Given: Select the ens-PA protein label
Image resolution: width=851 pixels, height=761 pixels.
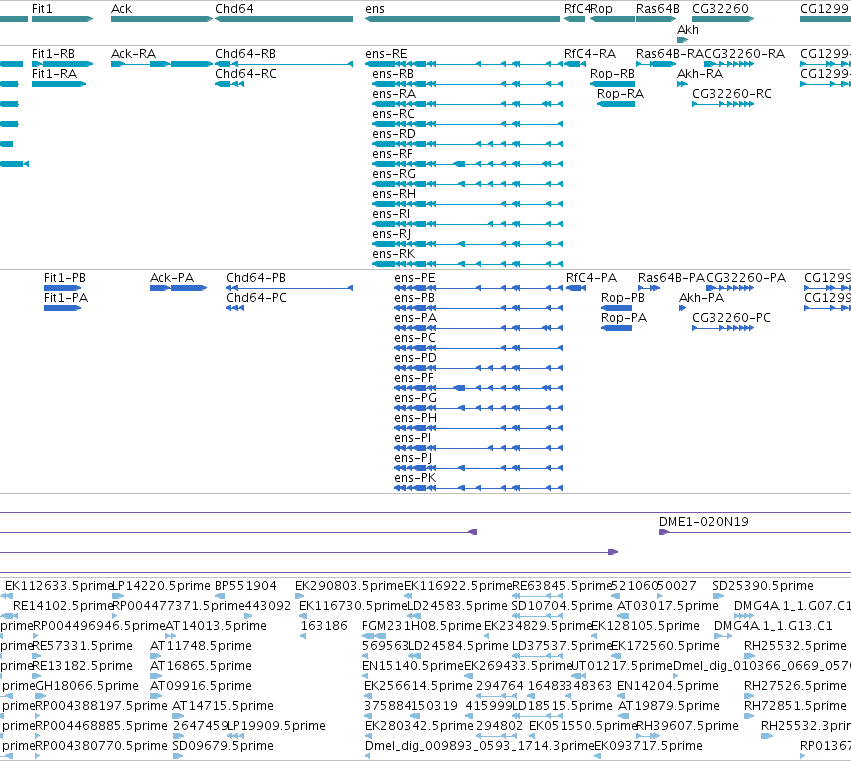Looking at the screenshot, I should (x=416, y=318).
